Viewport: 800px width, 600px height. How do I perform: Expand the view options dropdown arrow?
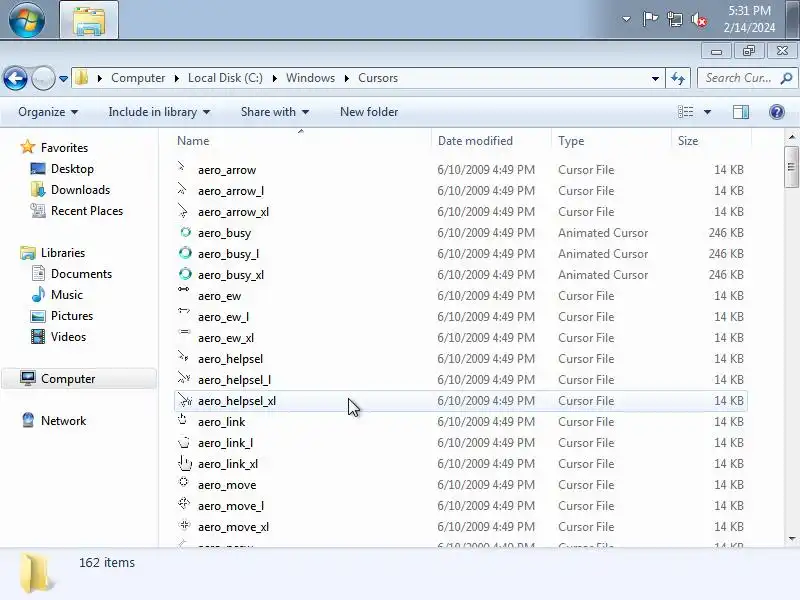pos(707,112)
